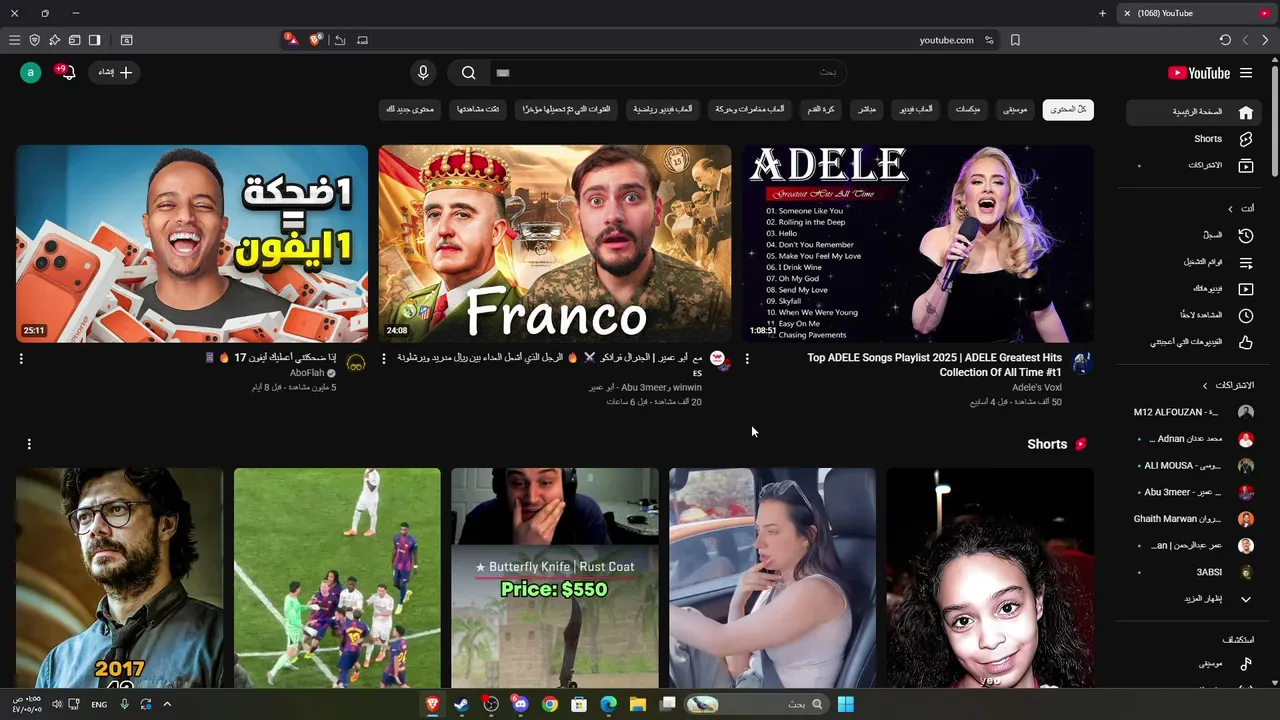Open options for the Franco video
The height and width of the screenshot is (720, 1280).
point(384,359)
